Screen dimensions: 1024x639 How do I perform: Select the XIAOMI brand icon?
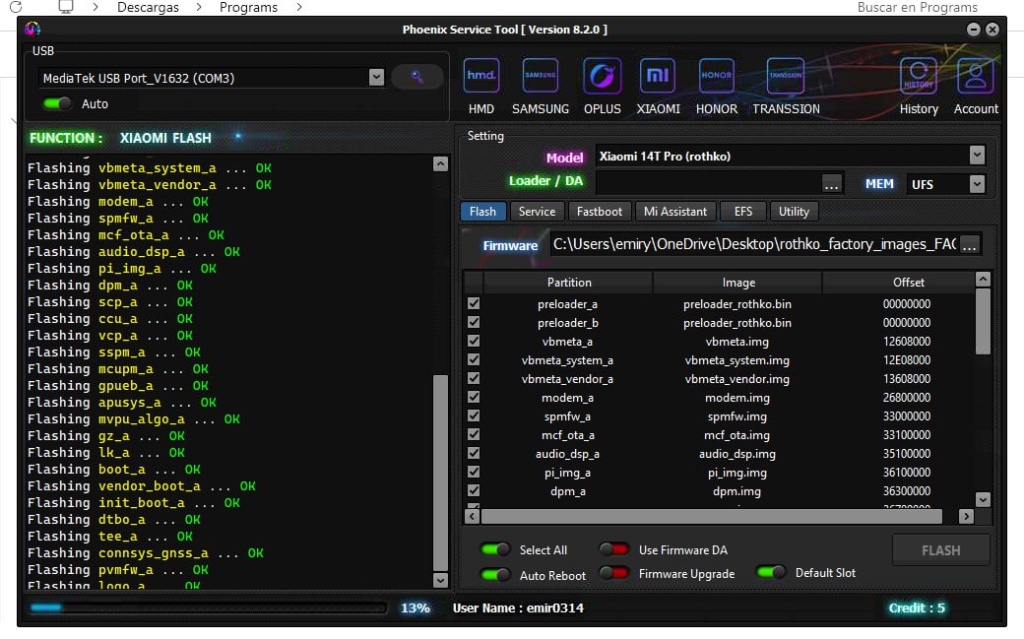[x=658, y=78]
